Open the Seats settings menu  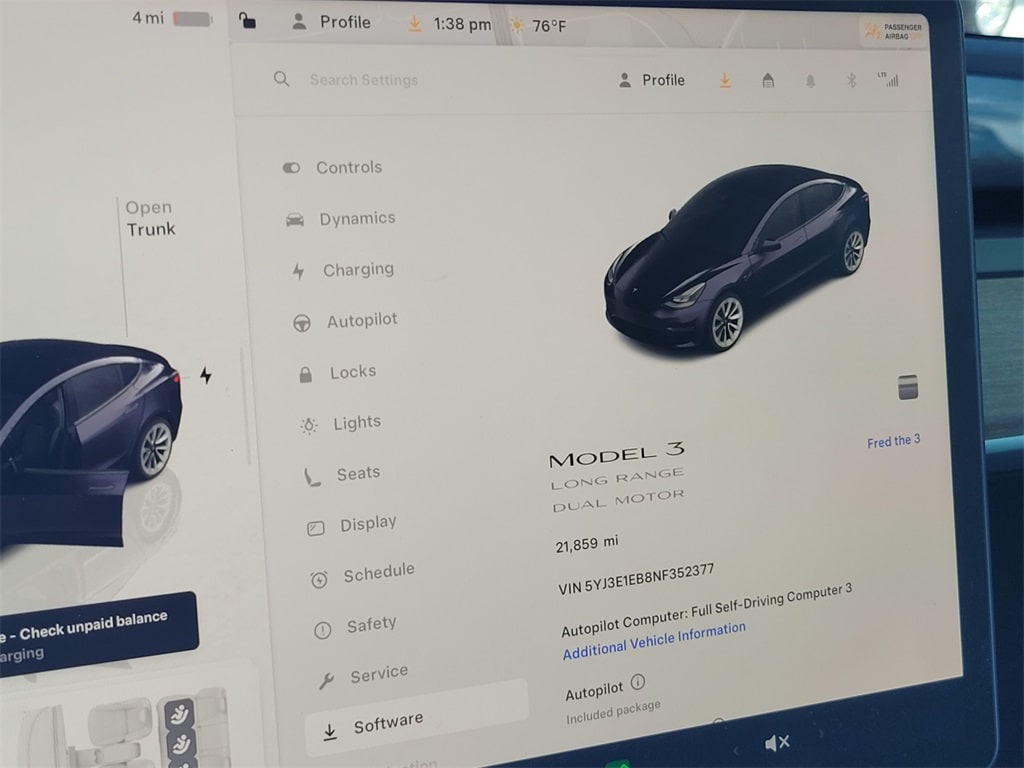[342, 475]
